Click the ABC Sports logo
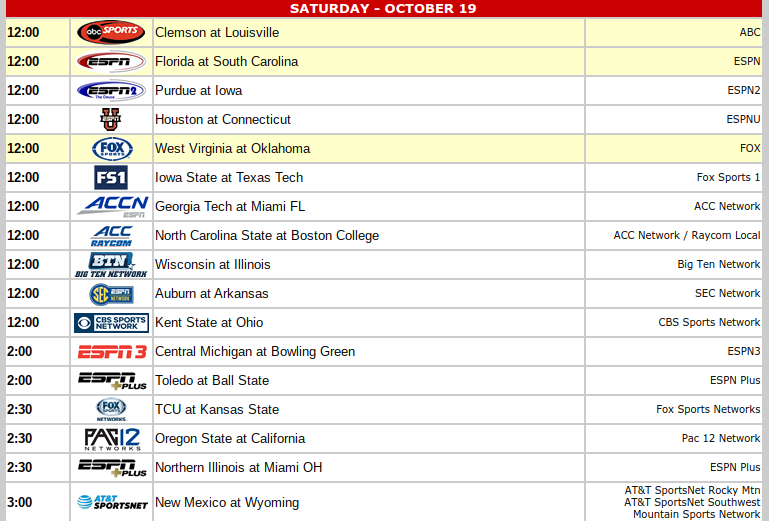This screenshot has height=521, width=772. [x=111, y=32]
